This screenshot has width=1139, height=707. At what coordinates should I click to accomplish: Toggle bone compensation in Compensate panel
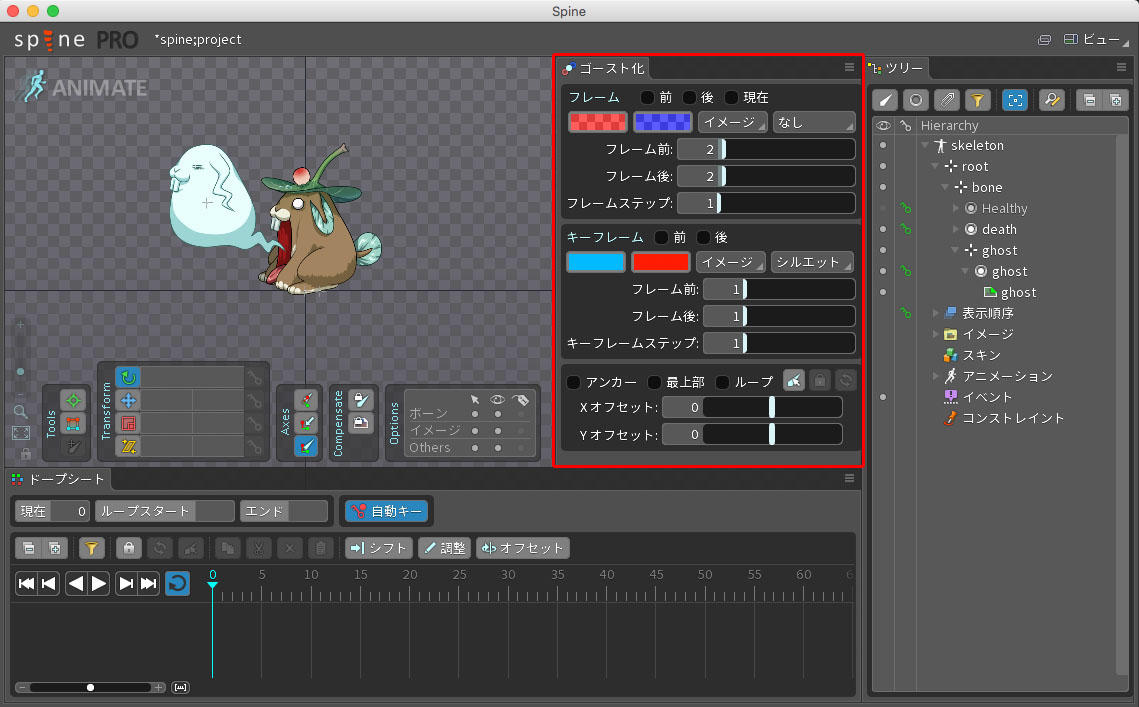click(x=361, y=400)
